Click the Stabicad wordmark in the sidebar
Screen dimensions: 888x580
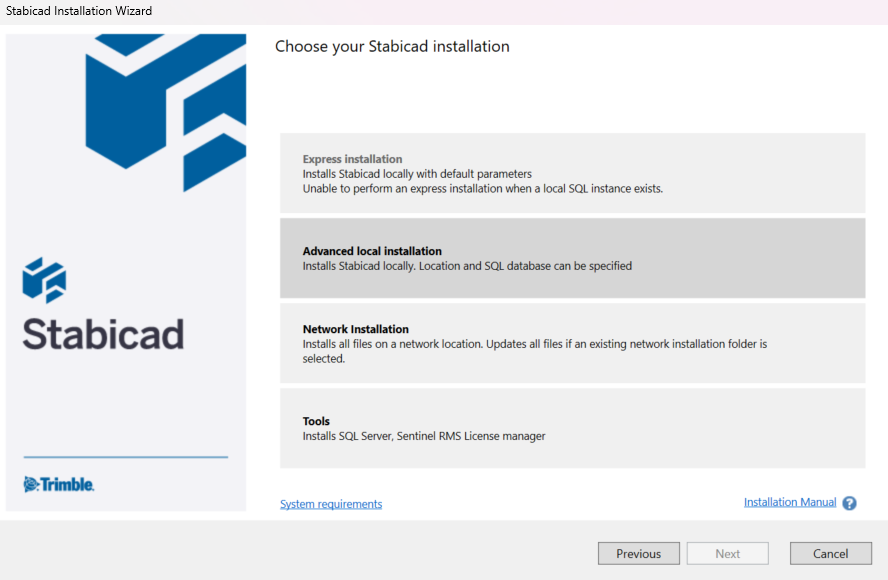click(102, 337)
